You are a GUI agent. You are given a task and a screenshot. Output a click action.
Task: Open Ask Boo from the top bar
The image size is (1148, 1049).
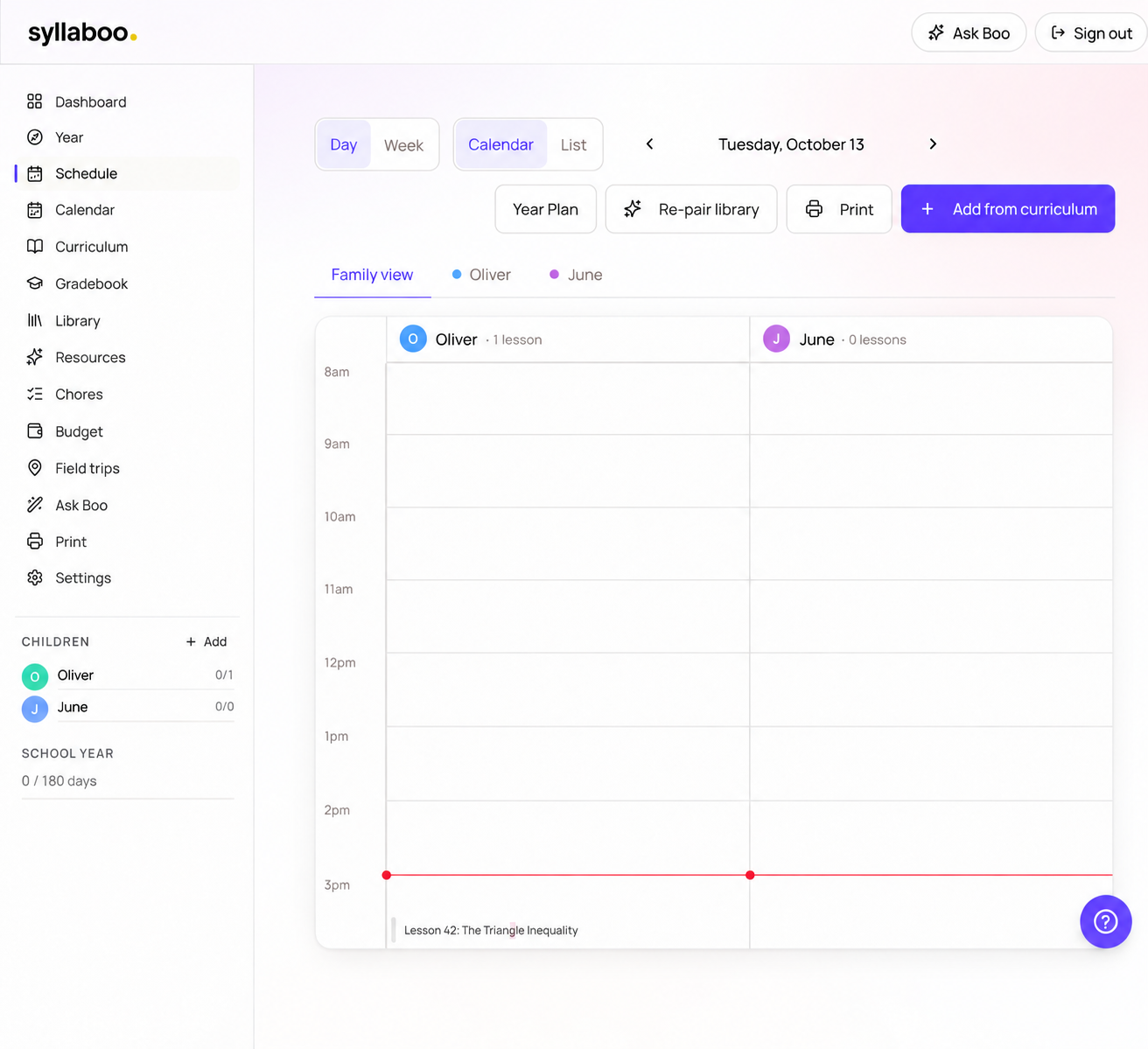969,32
